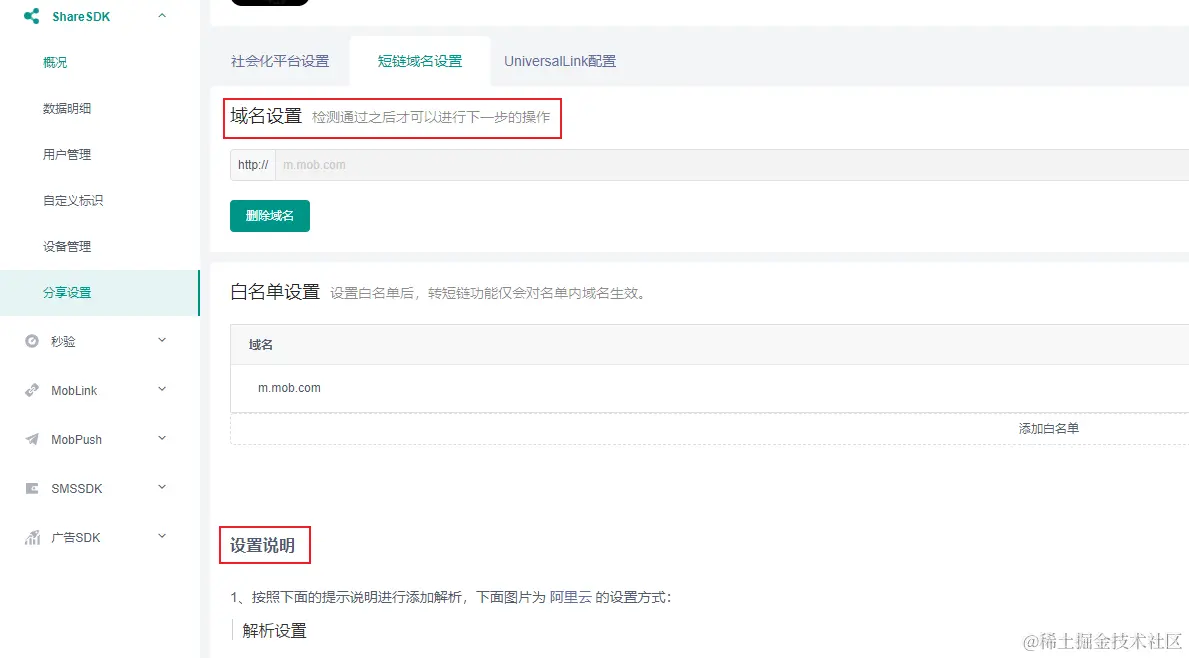Expand the 广告SDK menu chevron

point(162,536)
